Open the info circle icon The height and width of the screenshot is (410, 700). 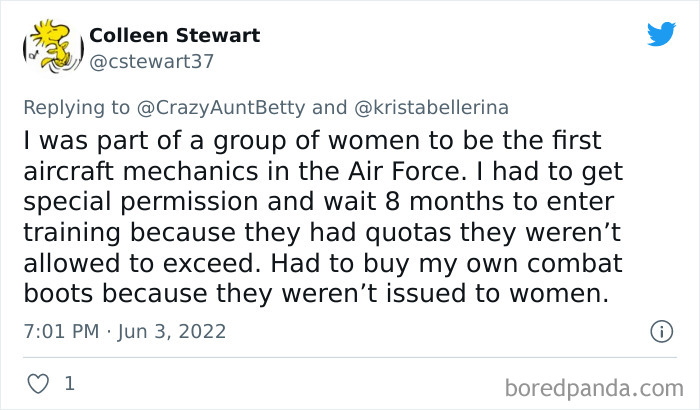tap(660, 330)
